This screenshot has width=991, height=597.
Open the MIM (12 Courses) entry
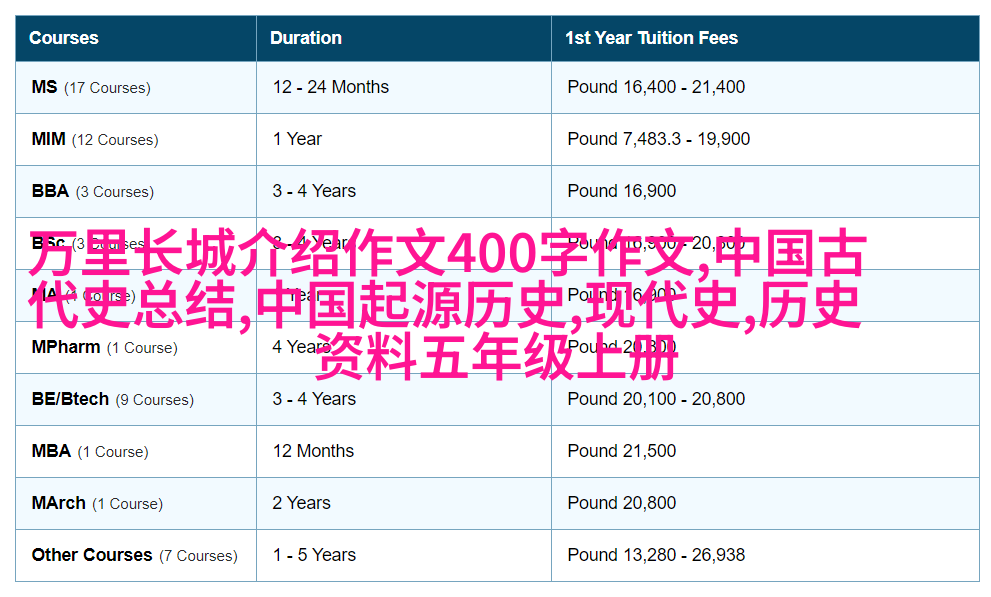(x=94, y=139)
